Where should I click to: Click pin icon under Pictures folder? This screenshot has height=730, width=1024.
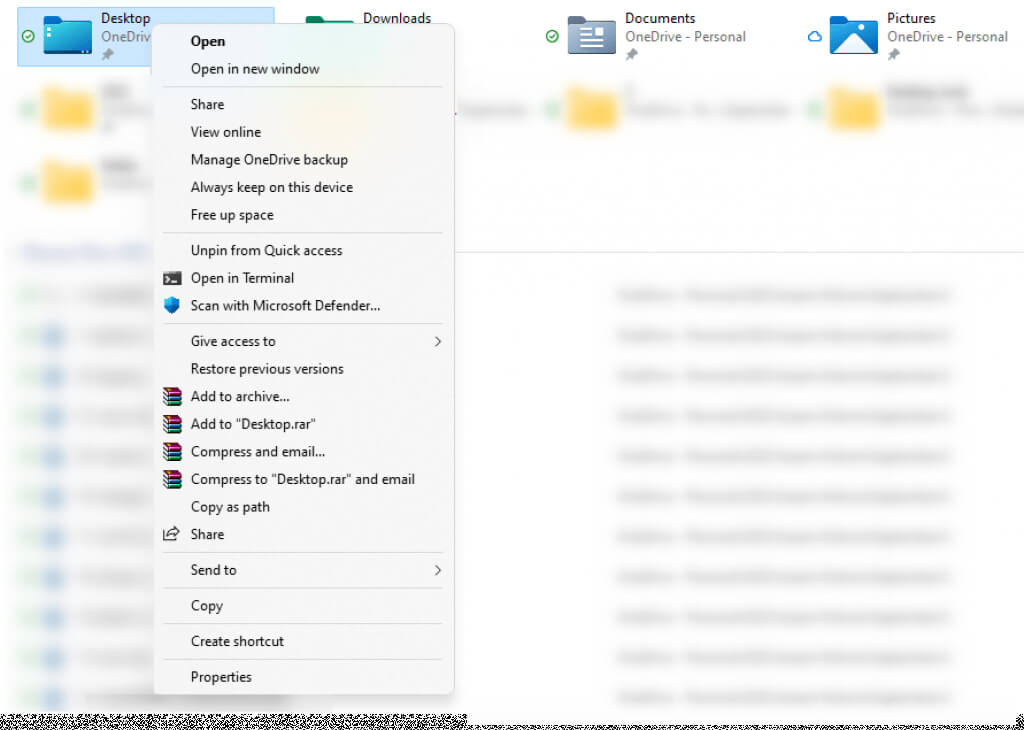pos(893,55)
